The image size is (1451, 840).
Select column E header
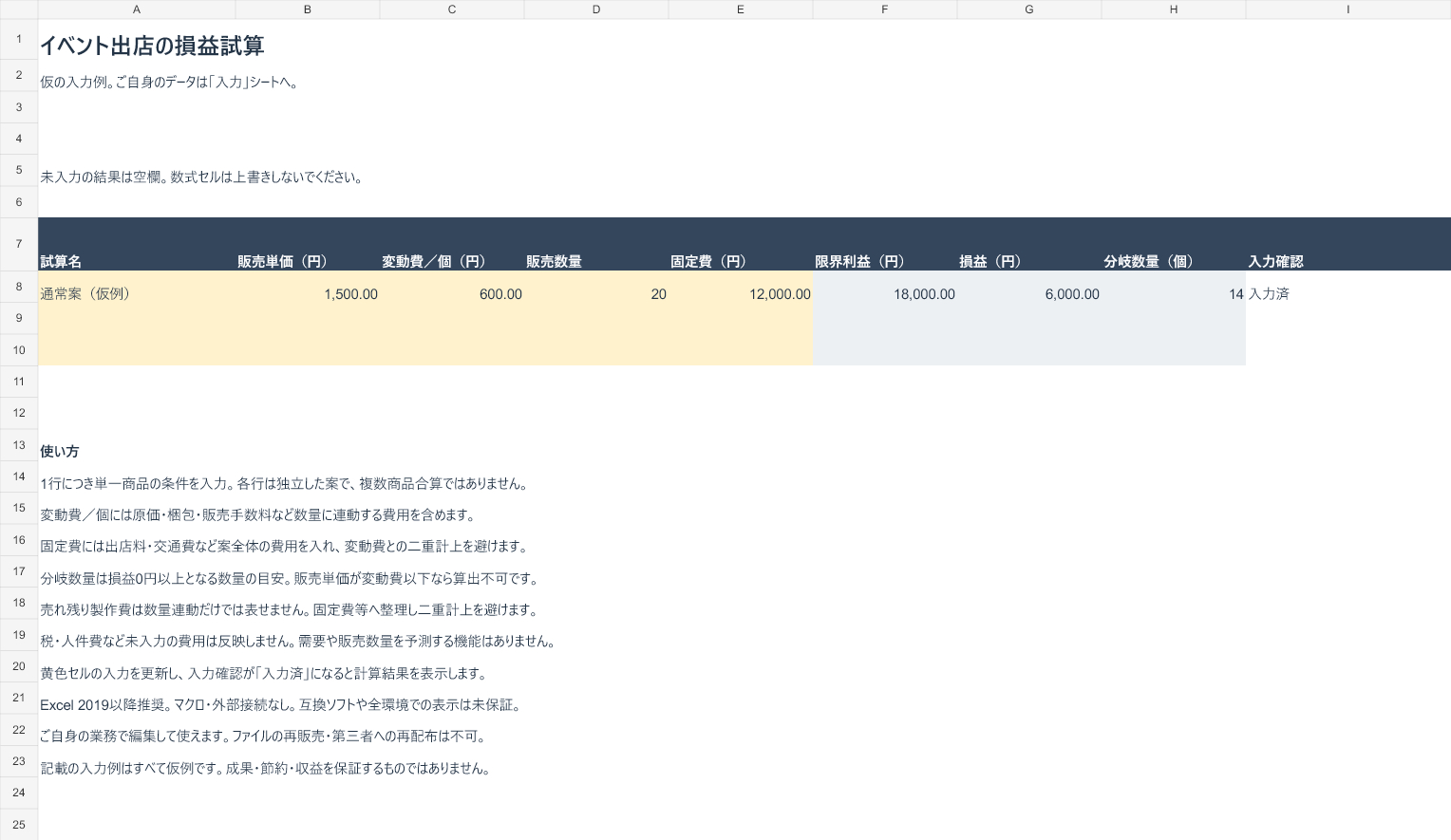[x=741, y=9]
